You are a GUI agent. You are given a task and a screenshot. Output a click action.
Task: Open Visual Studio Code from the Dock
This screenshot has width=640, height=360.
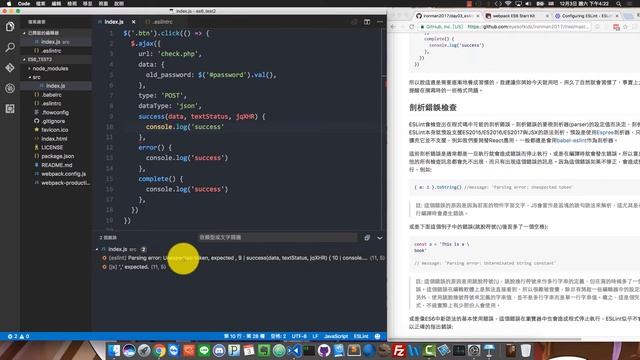coord(294,350)
